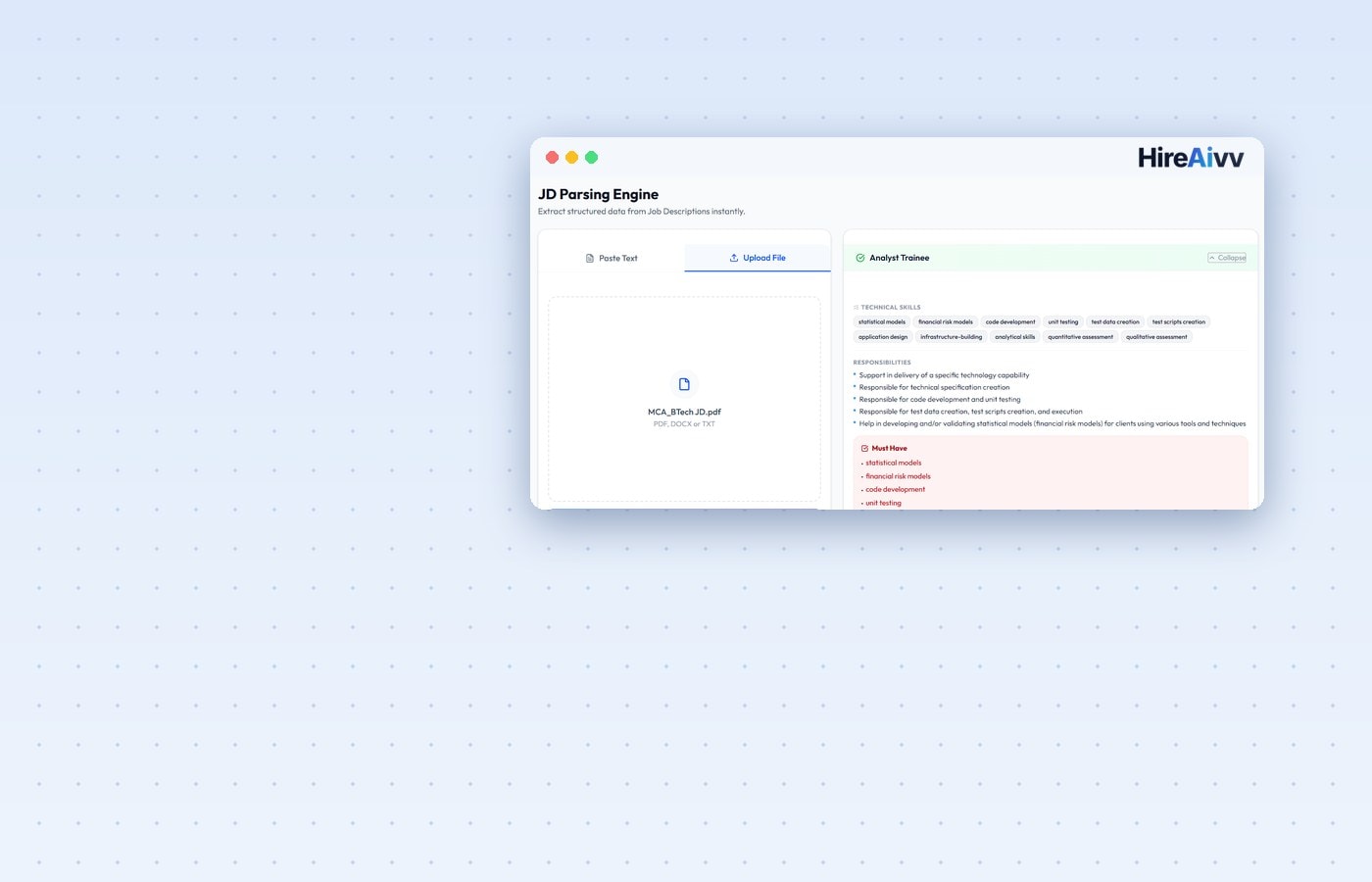
Task: Click the HireAivv logo
Action: point(1191,158)
